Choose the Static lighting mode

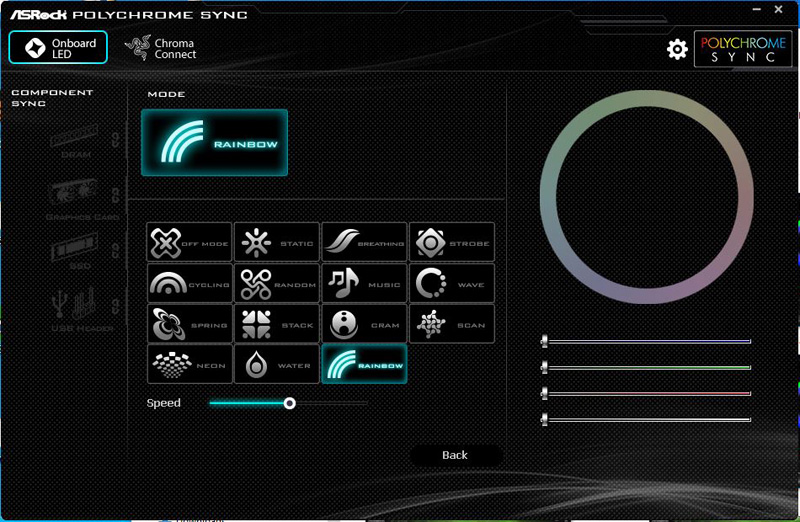click(277, 242)
